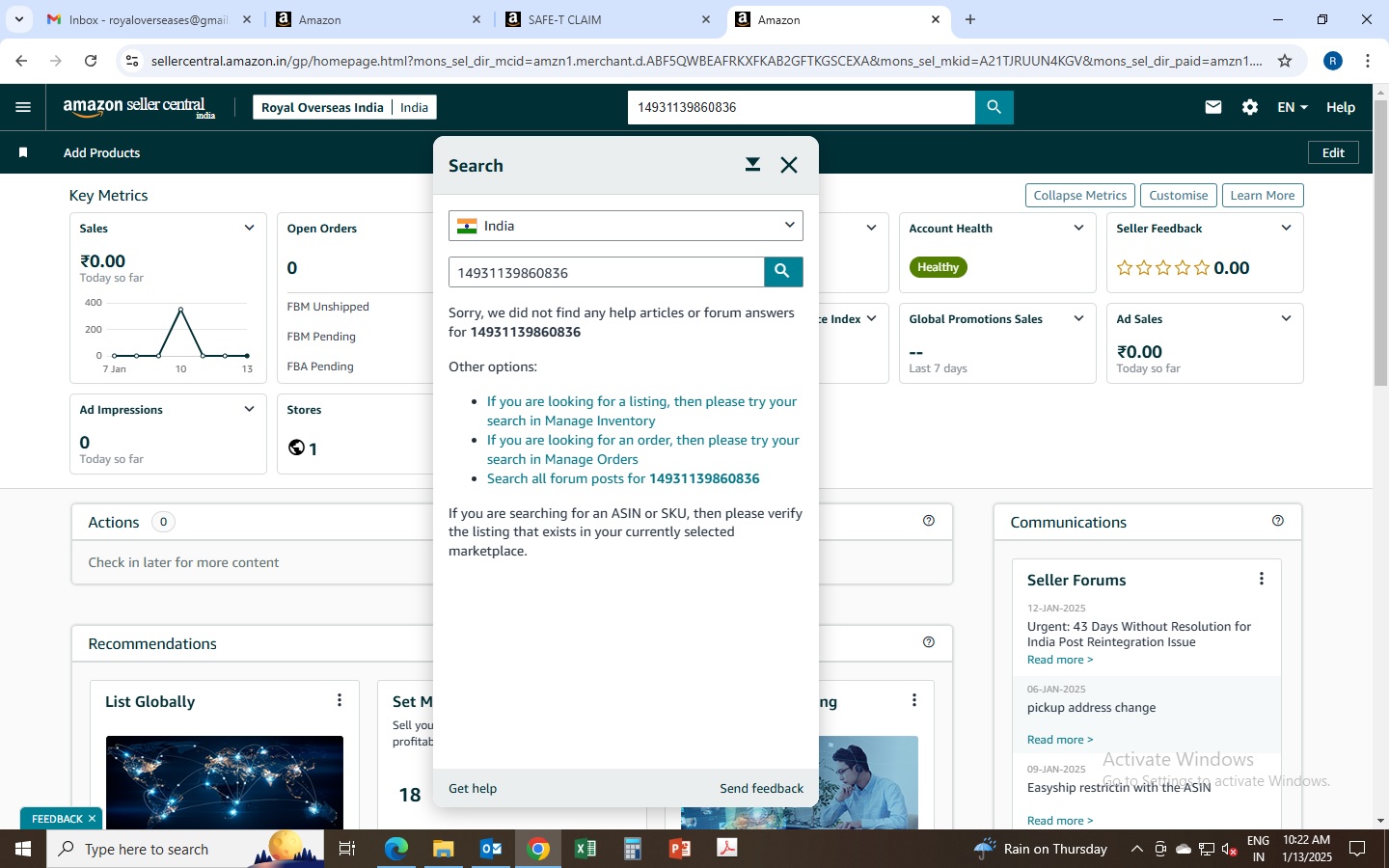Close the Search help panel

pos(789,165)
